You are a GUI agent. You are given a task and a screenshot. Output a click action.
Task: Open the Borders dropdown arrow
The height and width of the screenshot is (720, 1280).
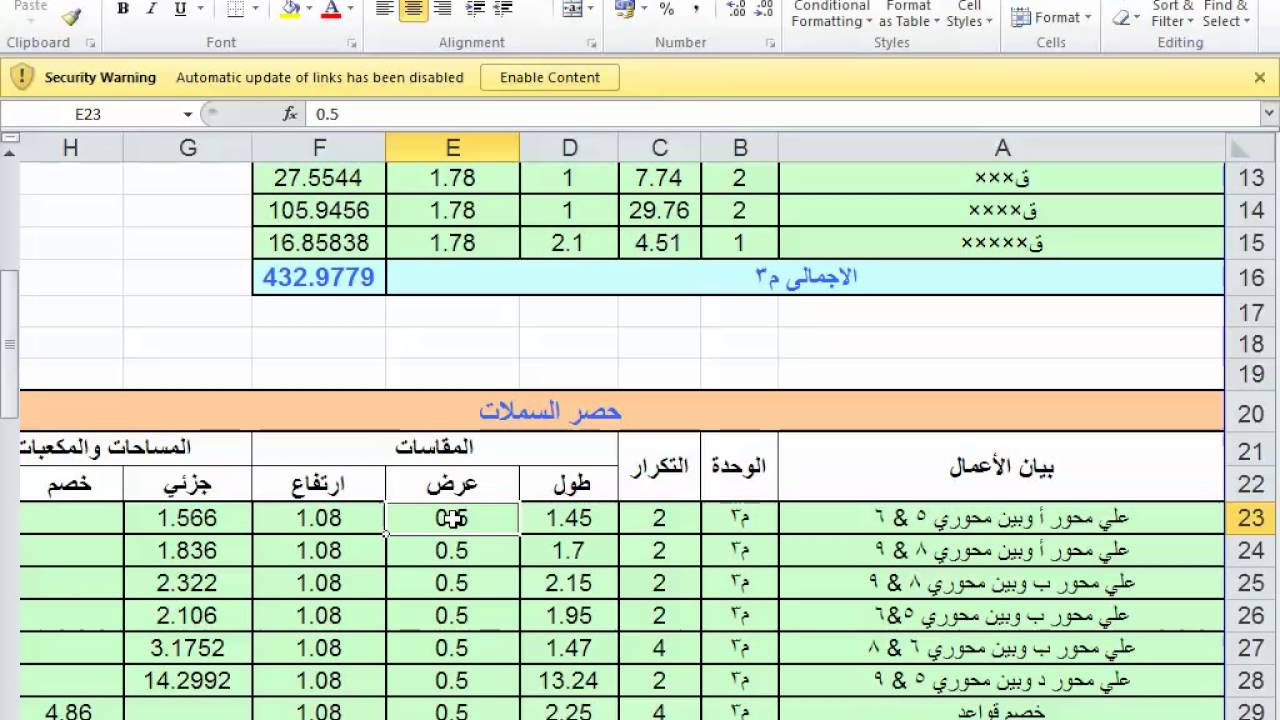pyautogui.click(x=257, y=9)
